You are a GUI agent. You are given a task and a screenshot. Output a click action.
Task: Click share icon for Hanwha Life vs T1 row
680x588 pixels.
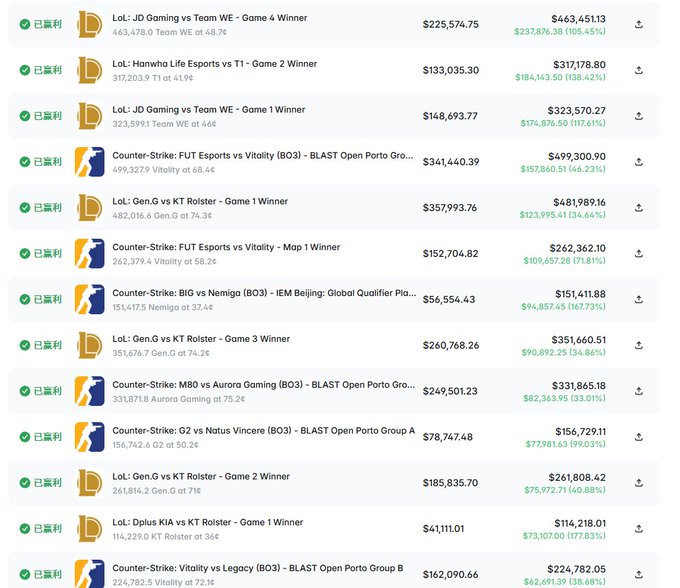(x=638, y=70)
